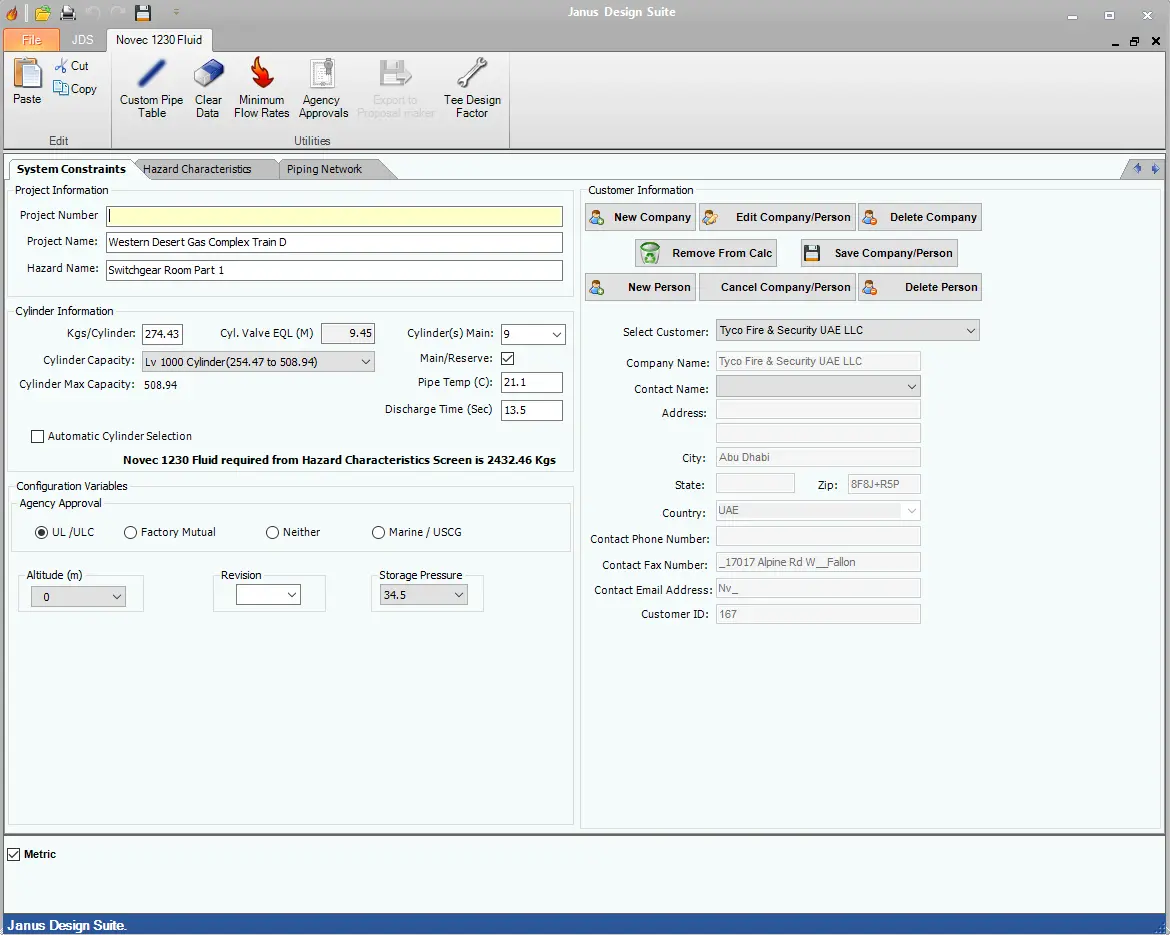Click the Discharge Time (Sec) field
Screen dimensions: 1170x935
[x=532, y=410]
